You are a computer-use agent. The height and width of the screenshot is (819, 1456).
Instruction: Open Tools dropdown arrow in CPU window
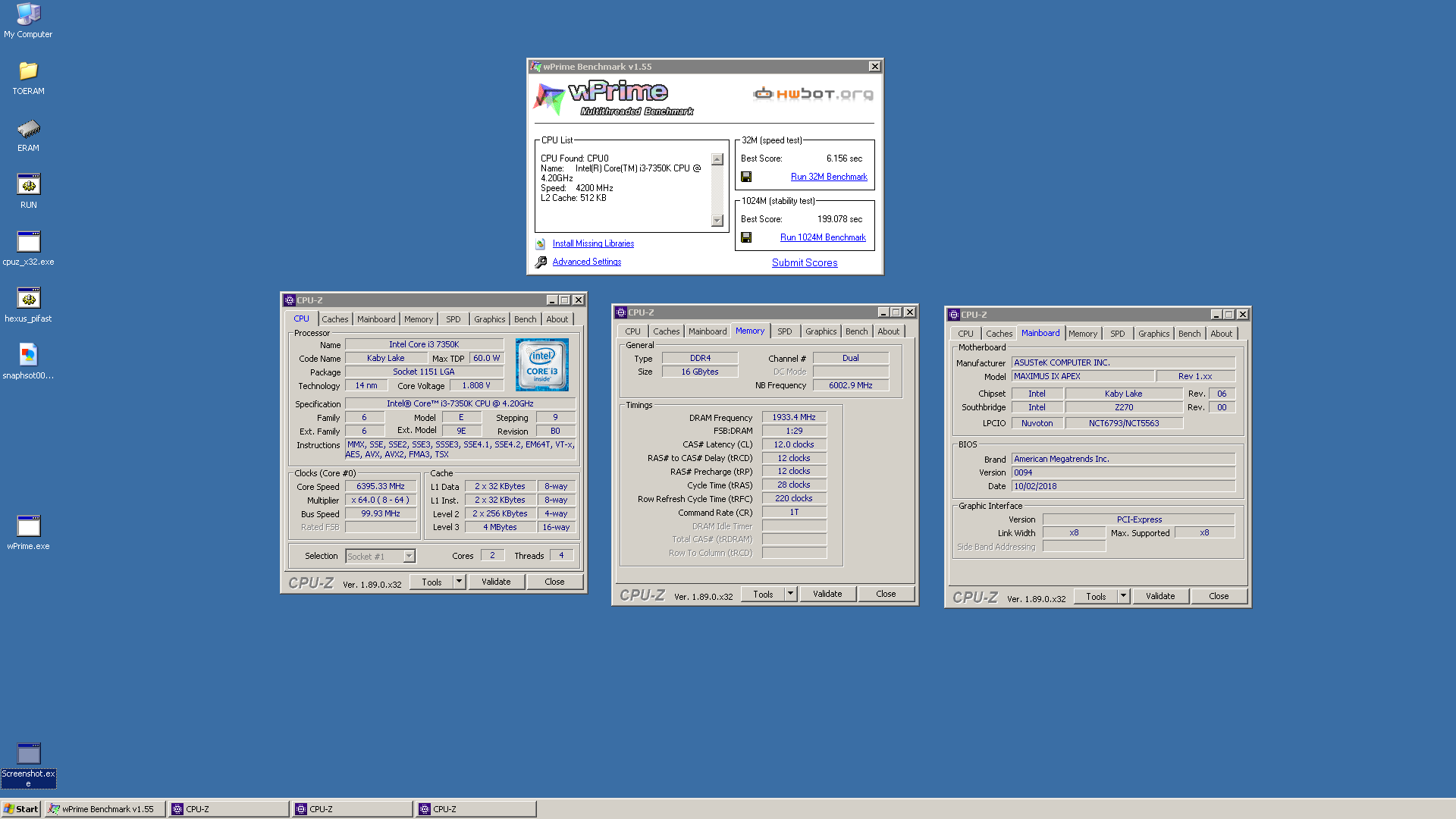pos(459,582)
